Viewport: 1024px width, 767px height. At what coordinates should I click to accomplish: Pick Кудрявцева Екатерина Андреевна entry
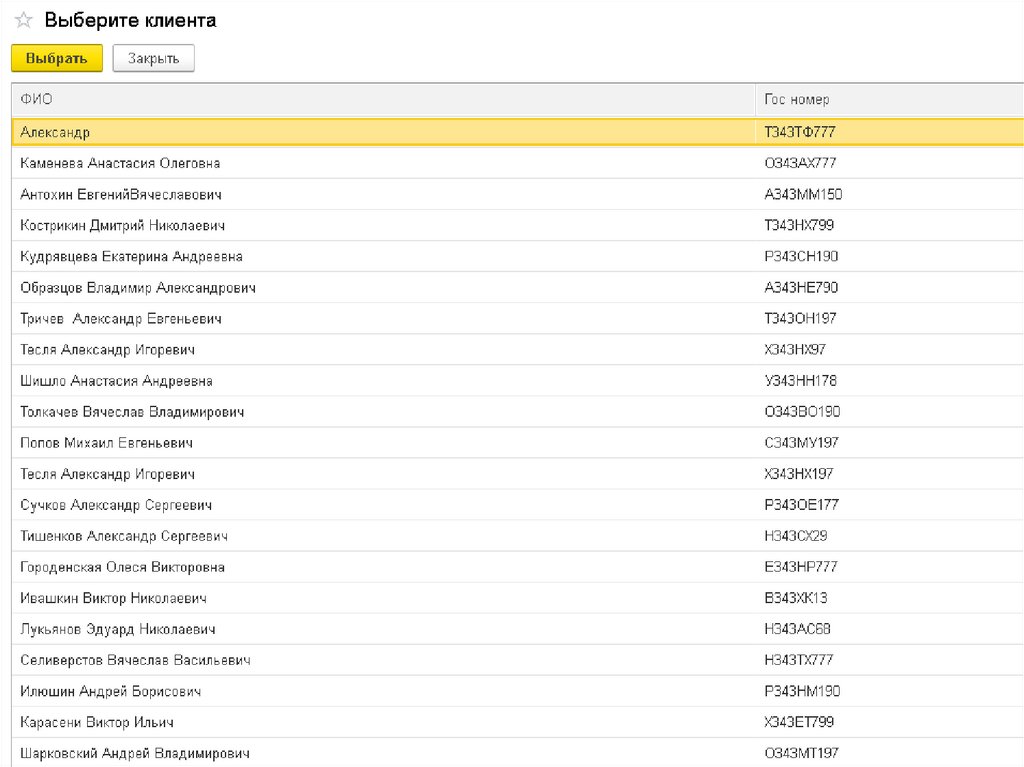tap(131, 256)
